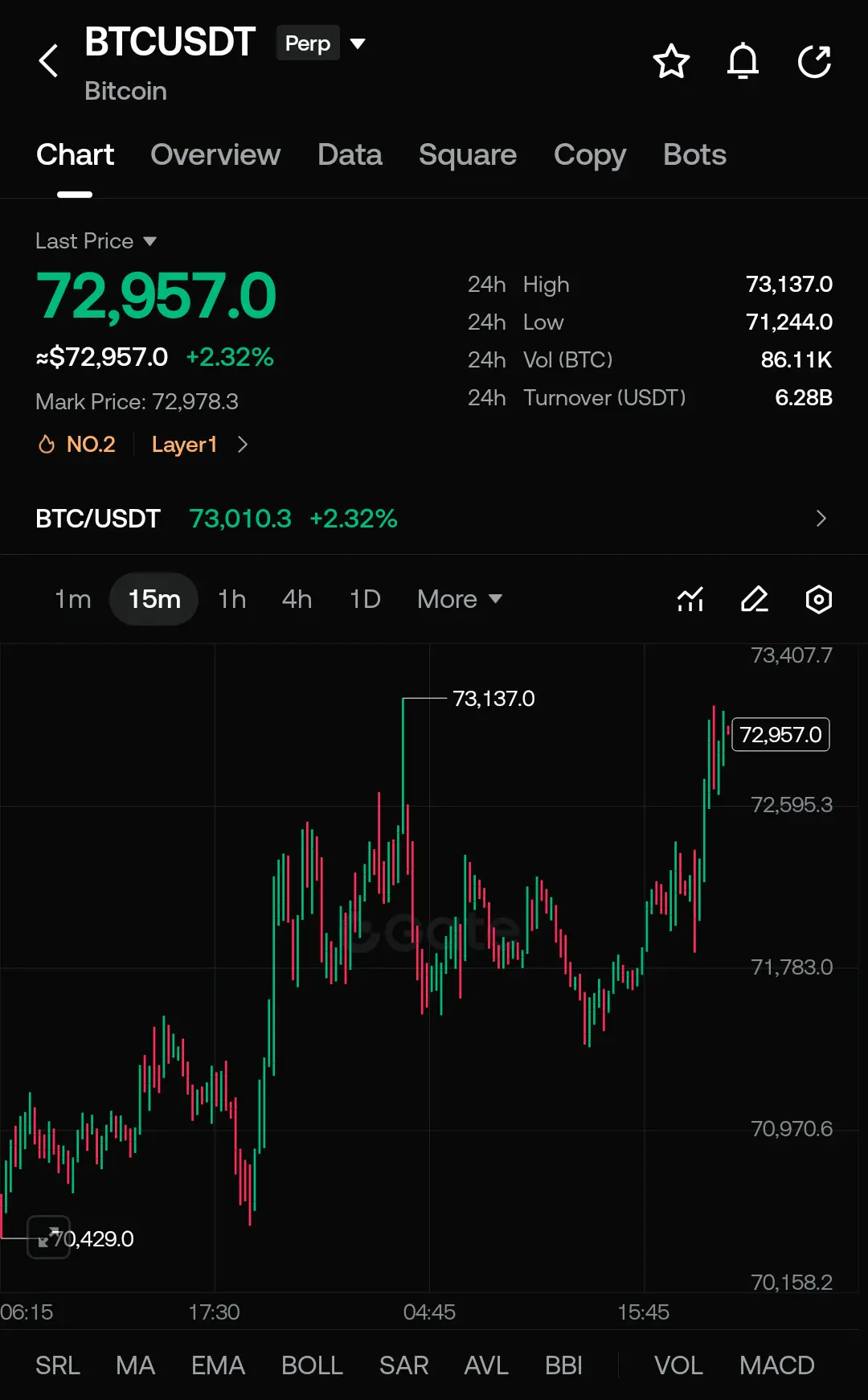Show the VOL sub-indicator

(x=678, y=1365)
